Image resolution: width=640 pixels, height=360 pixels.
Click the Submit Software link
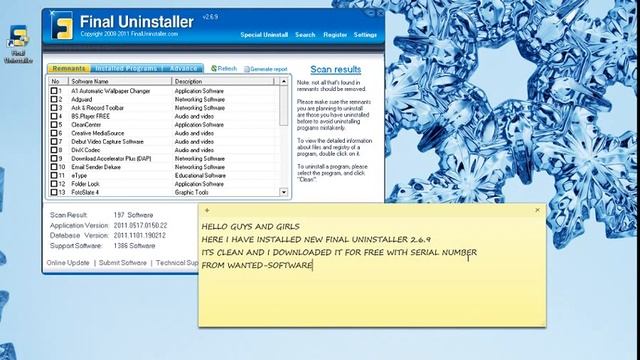pyautogui.click(x=122, y=263)
